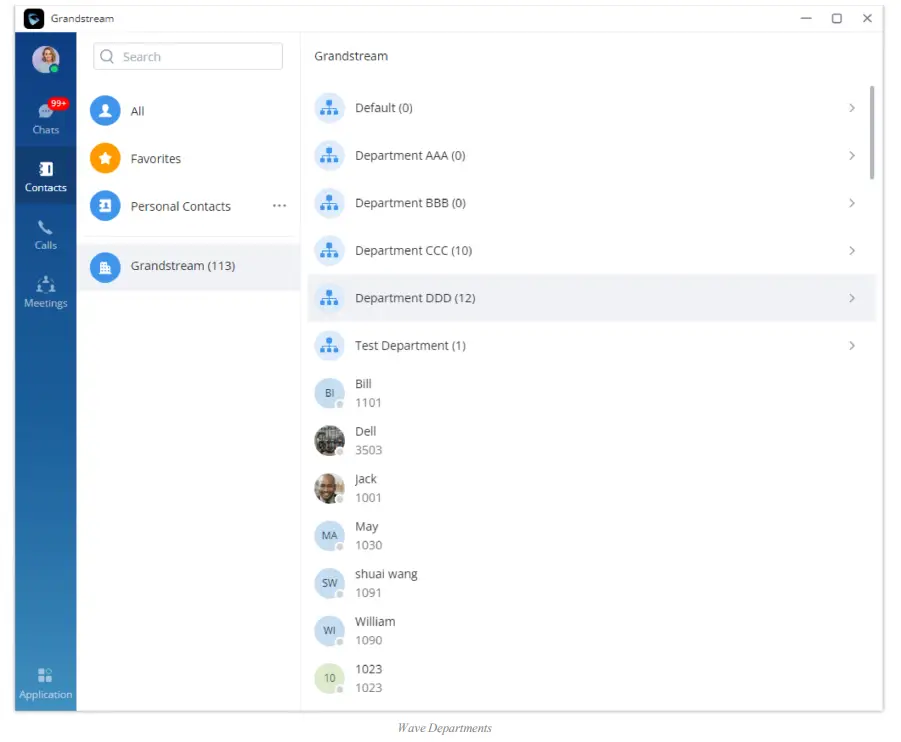Click the Test Department org icon
The height and width of the screenshot is (742, 901).
pos(329,345)
